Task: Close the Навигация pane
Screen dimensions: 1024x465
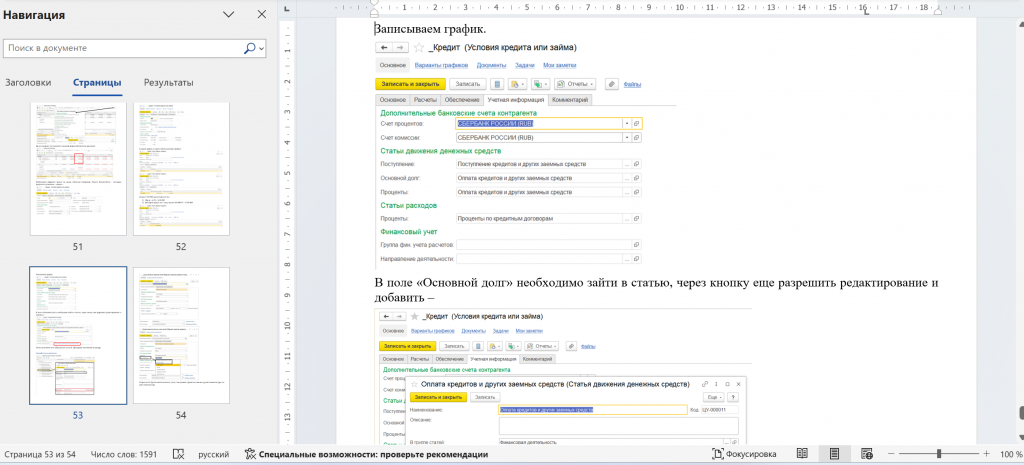Action: (262, 15)
